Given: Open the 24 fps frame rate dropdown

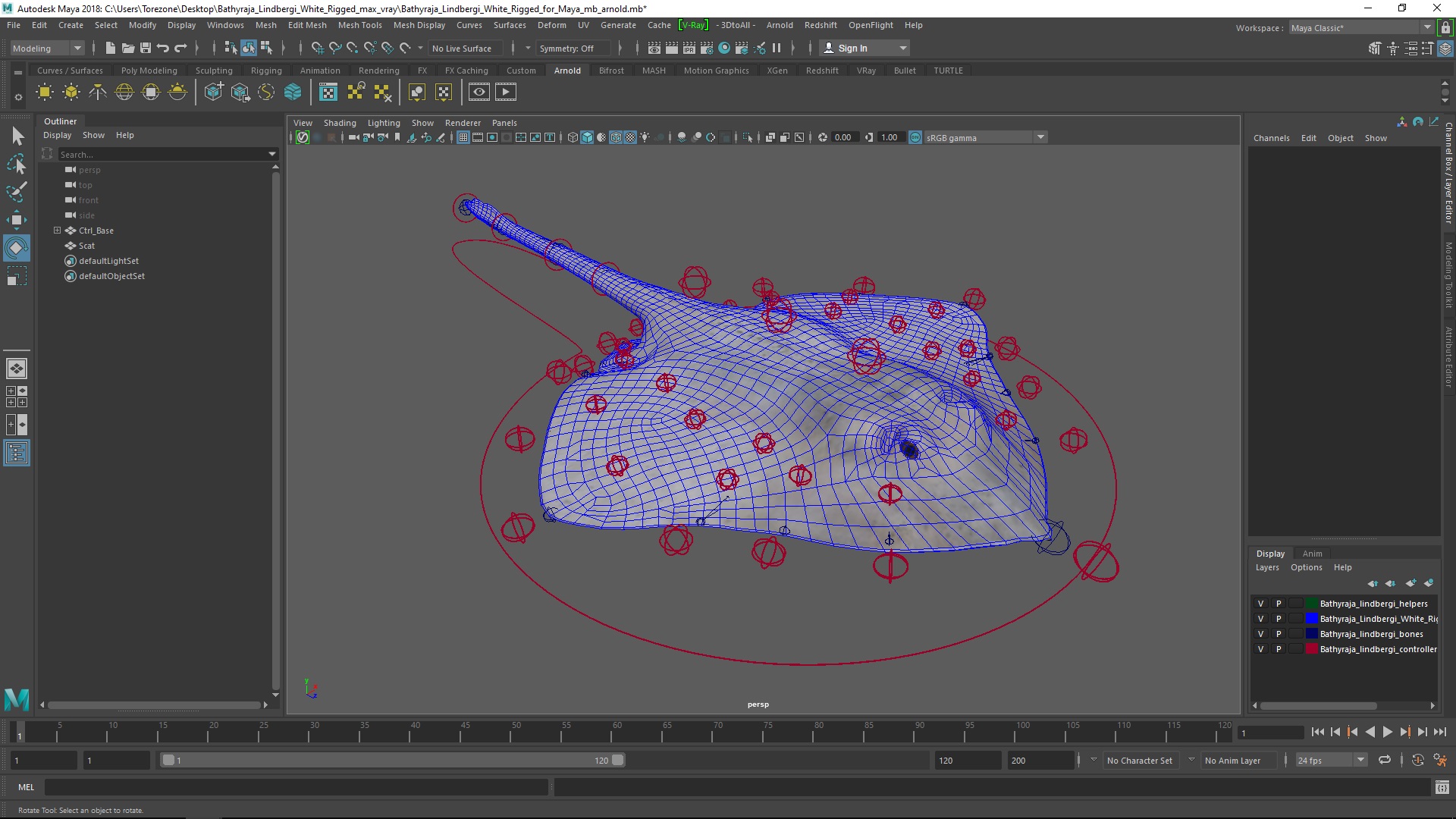Looking at the screenshot, I should pos(1331,760).
